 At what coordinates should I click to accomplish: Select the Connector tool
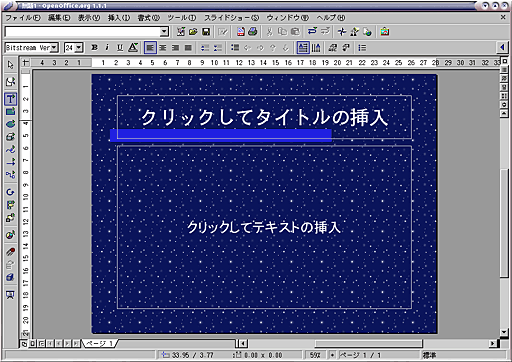10,174
